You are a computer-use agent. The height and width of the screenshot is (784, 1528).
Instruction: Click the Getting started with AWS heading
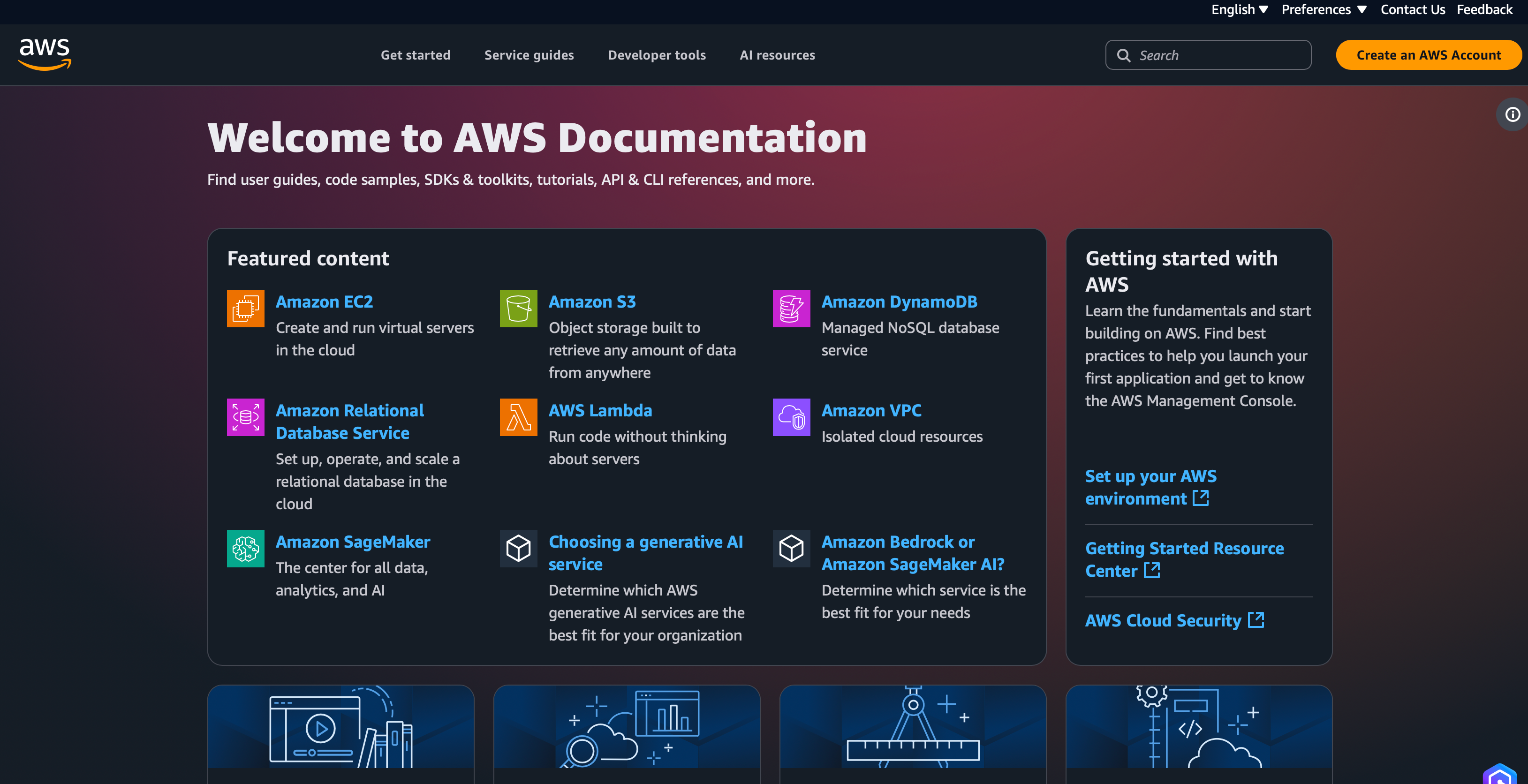pos(1181,271)
